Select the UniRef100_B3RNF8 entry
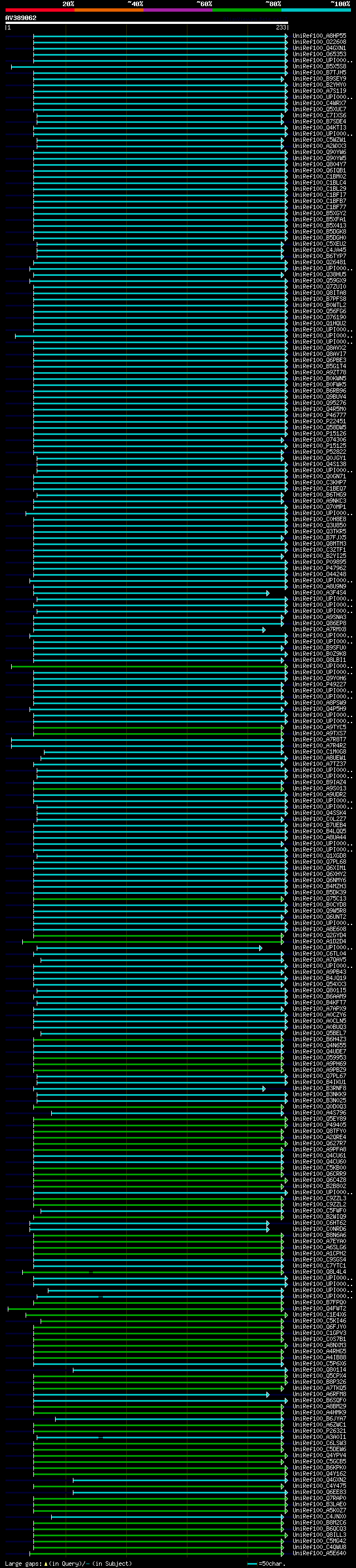This screenshot has width=356, height=1568. click(319, 1089)
